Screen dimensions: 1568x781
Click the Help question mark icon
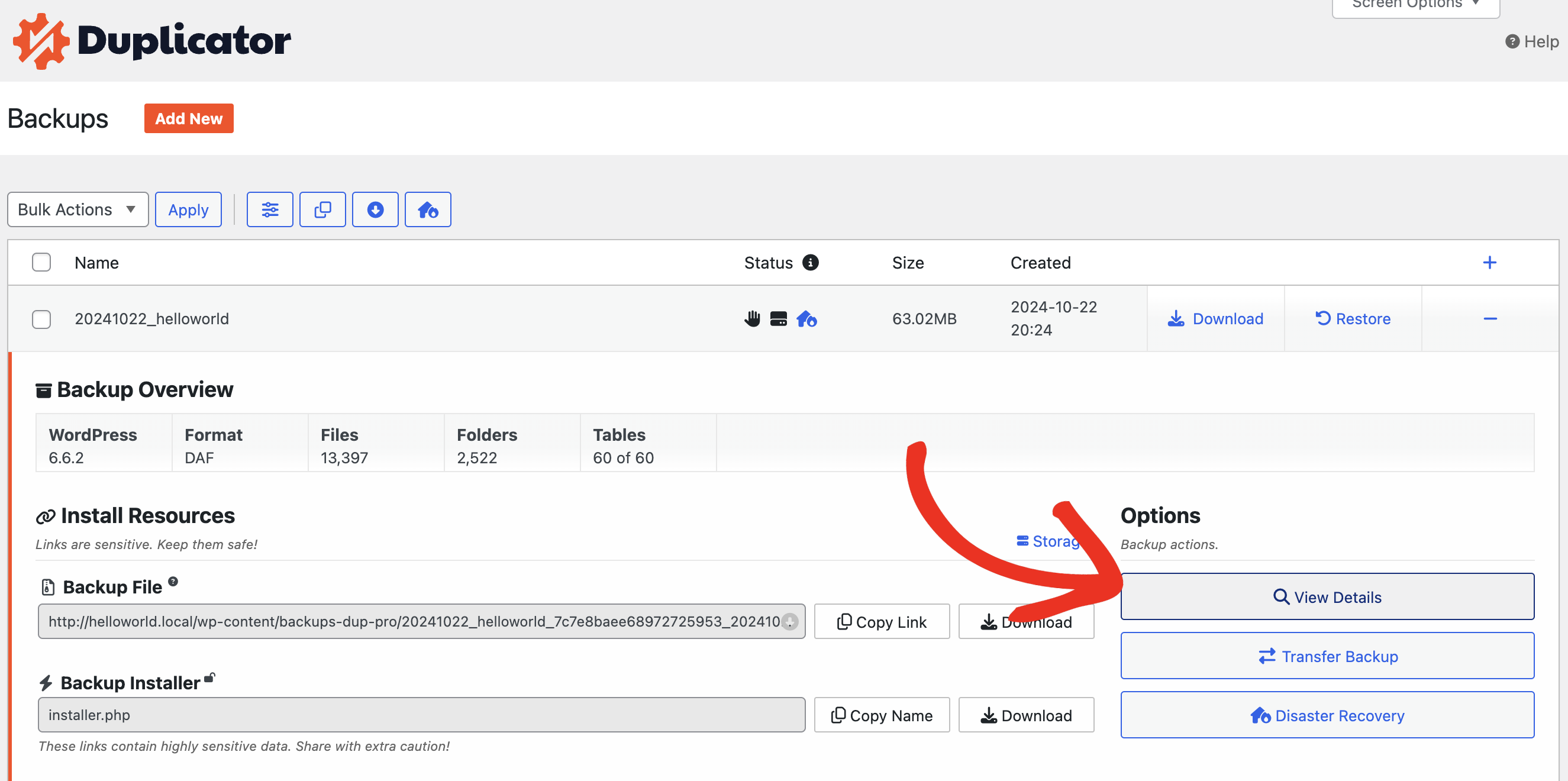tap(1512, 41)
